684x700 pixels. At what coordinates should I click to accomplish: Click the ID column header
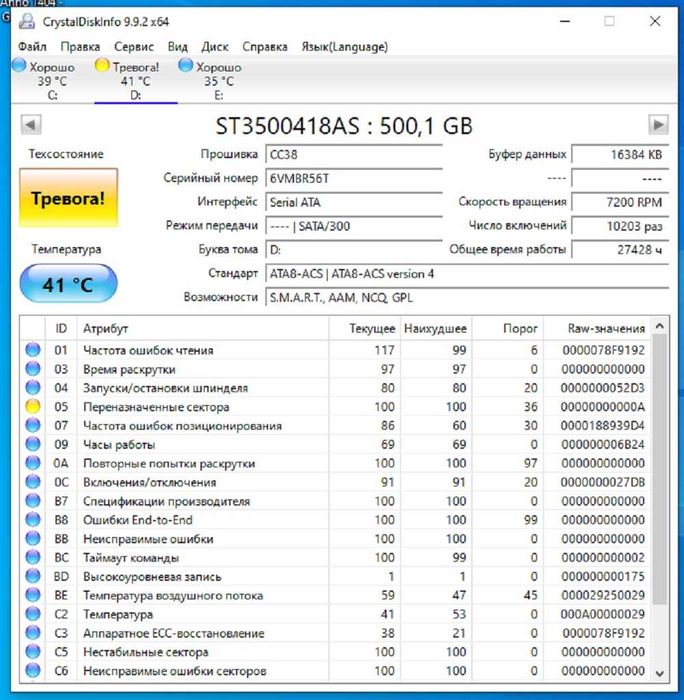[x=61, y=329]
